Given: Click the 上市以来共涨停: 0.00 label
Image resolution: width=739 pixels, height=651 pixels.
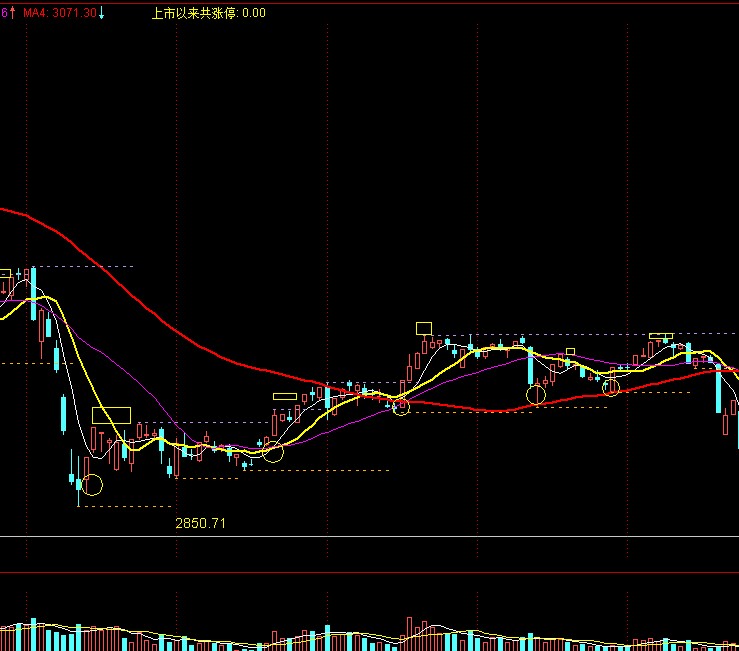Looking at the screenshot, I should coord(208,13).
